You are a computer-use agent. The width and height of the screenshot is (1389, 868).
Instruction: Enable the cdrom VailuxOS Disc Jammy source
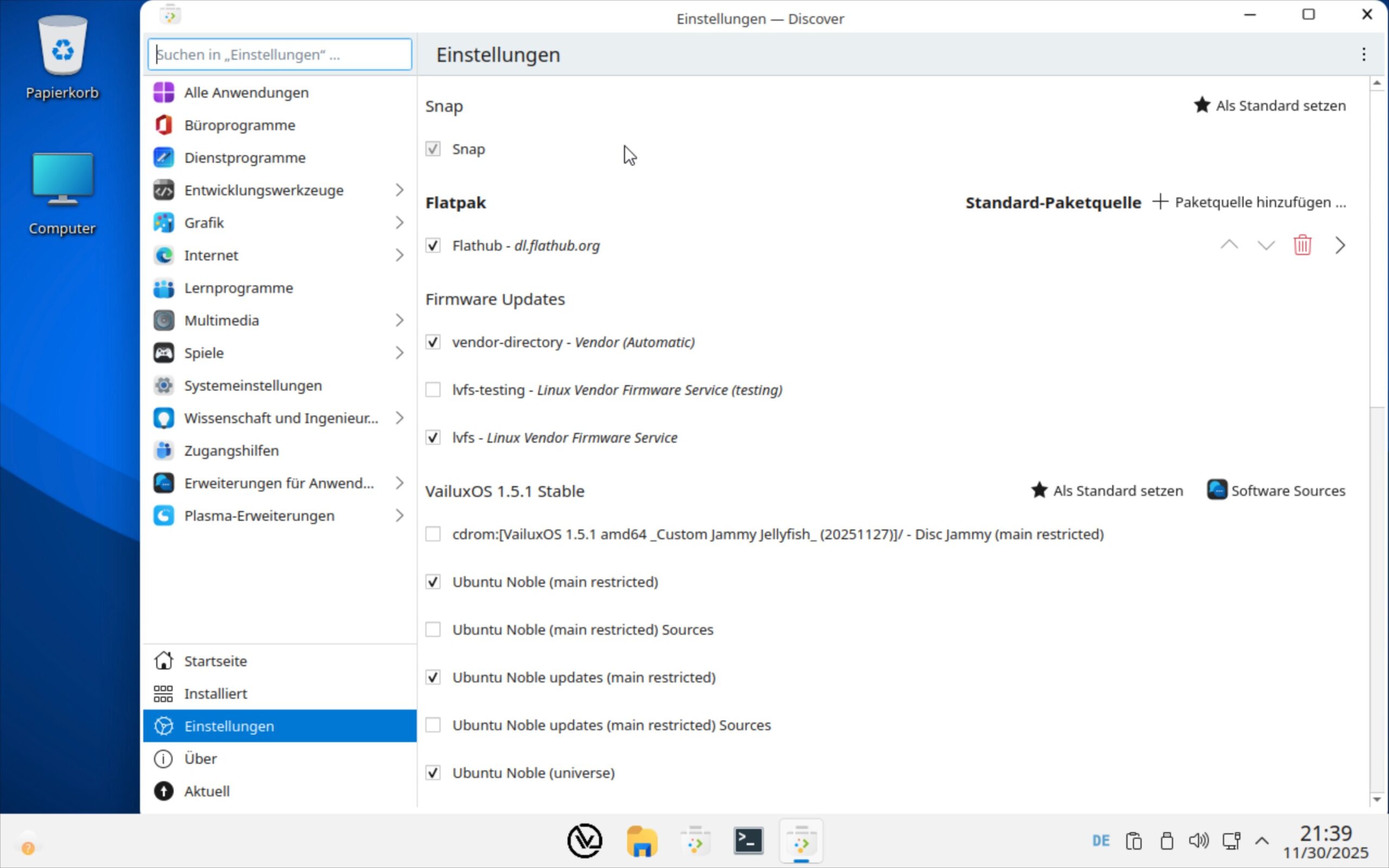(433, 534)
